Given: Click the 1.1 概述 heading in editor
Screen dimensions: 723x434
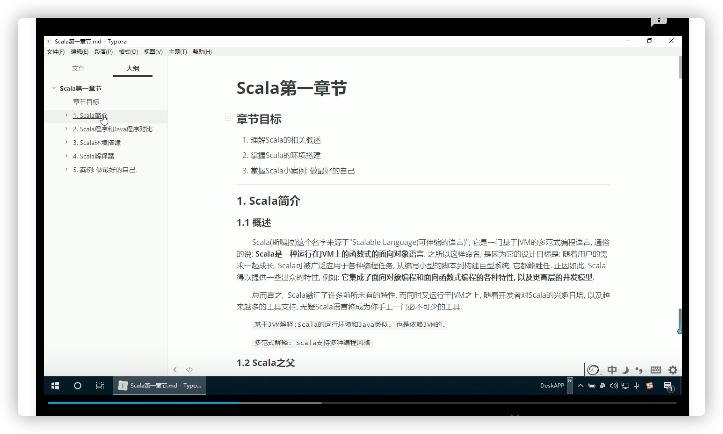Looking at the screenshot, I should [x=254, y=223].
